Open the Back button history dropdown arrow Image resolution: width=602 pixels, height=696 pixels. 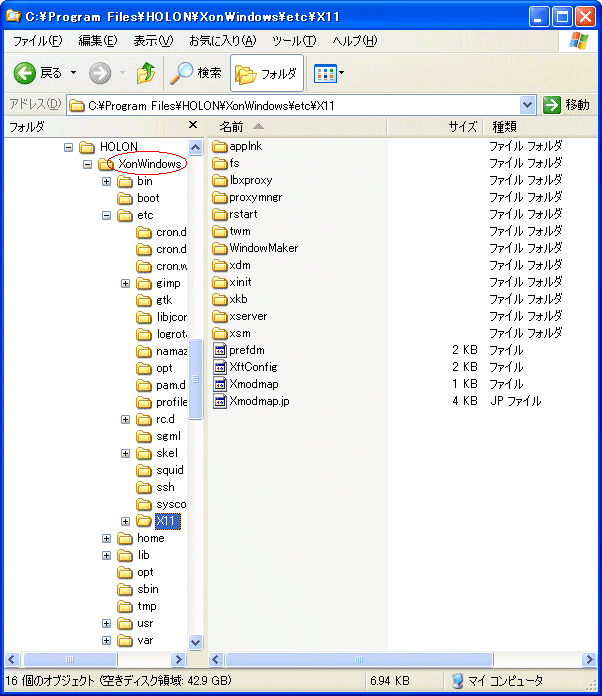(x=74, y=73)
